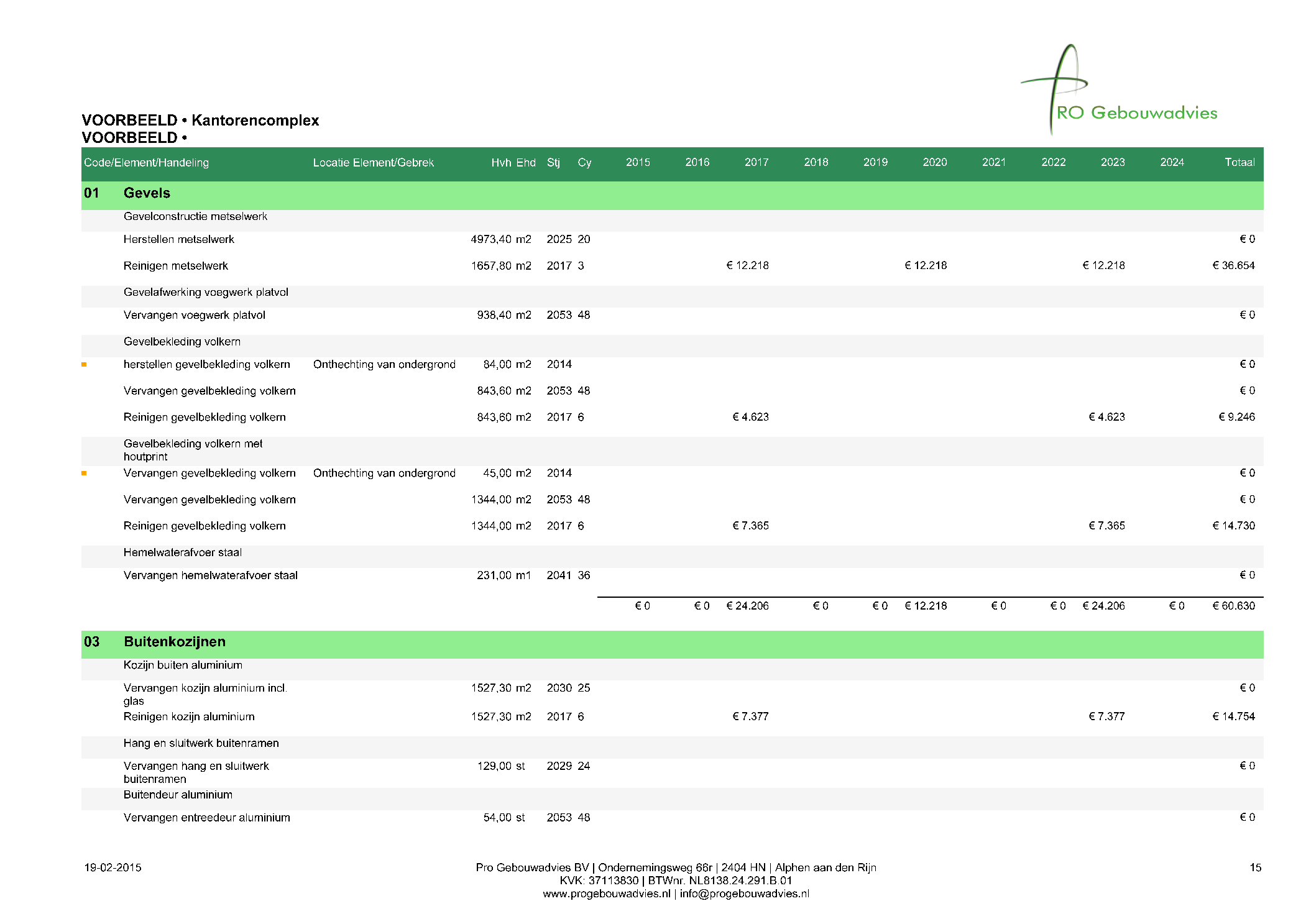
Task: Click the VOORBEELD Kantorencomplex title
Action: [x=200, y=121]
